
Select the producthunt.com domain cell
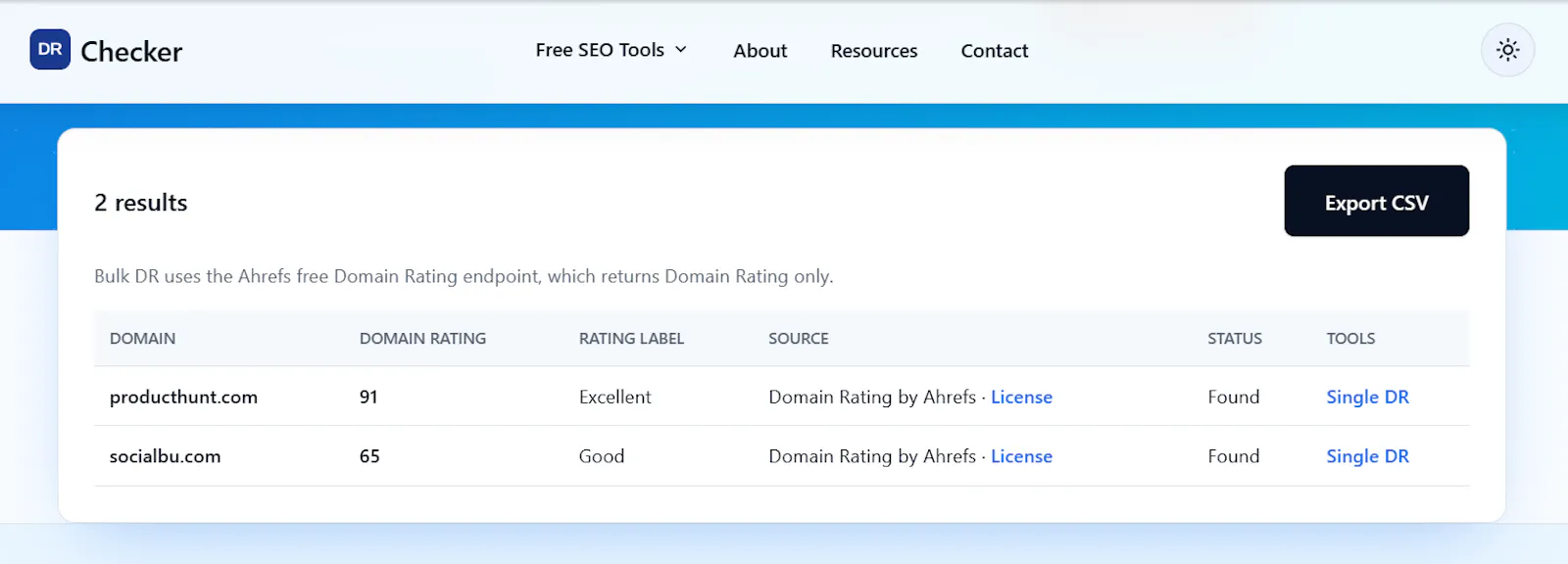183,397
